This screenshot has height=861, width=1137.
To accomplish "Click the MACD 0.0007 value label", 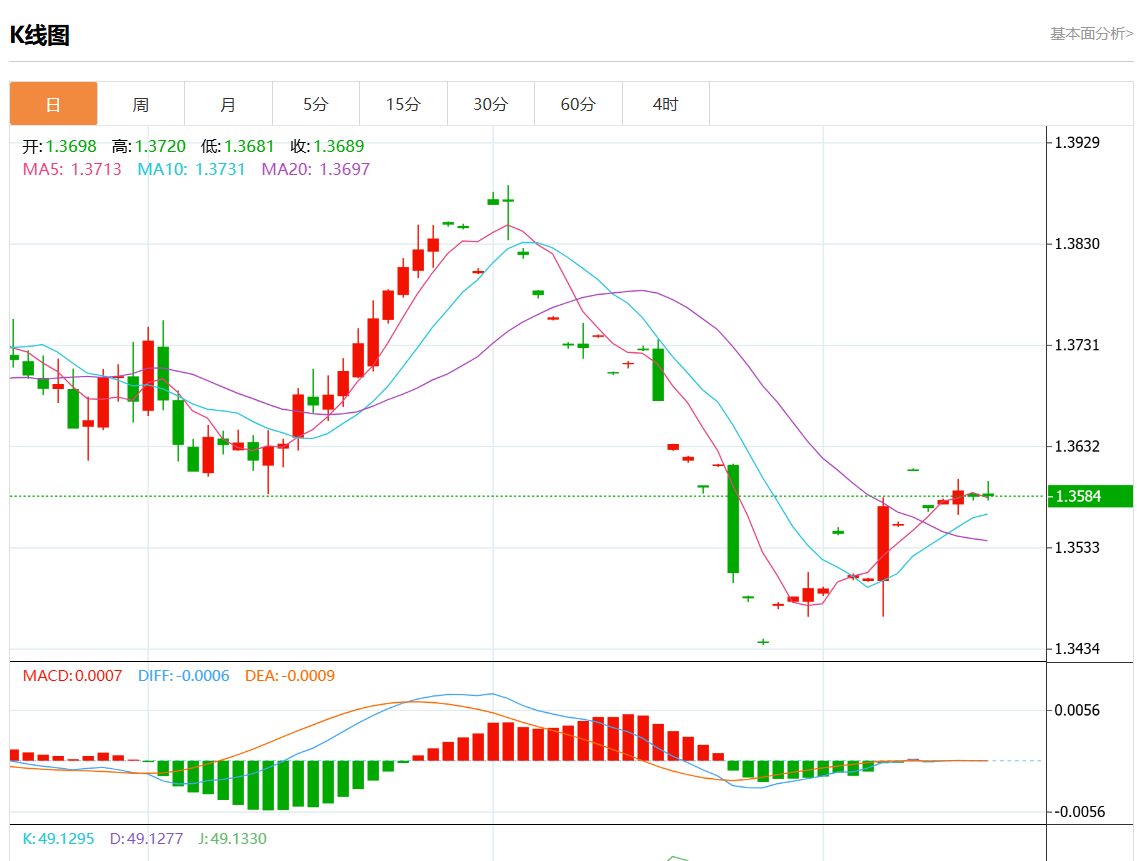I will tap(72, 676).
